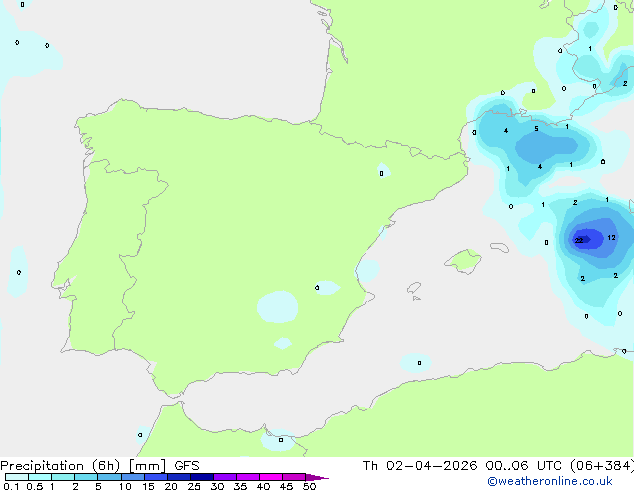Click the legend label '0.5'
Image resolution: width=634 pixels, height=490 pixels.
click(x=35, y=486)
